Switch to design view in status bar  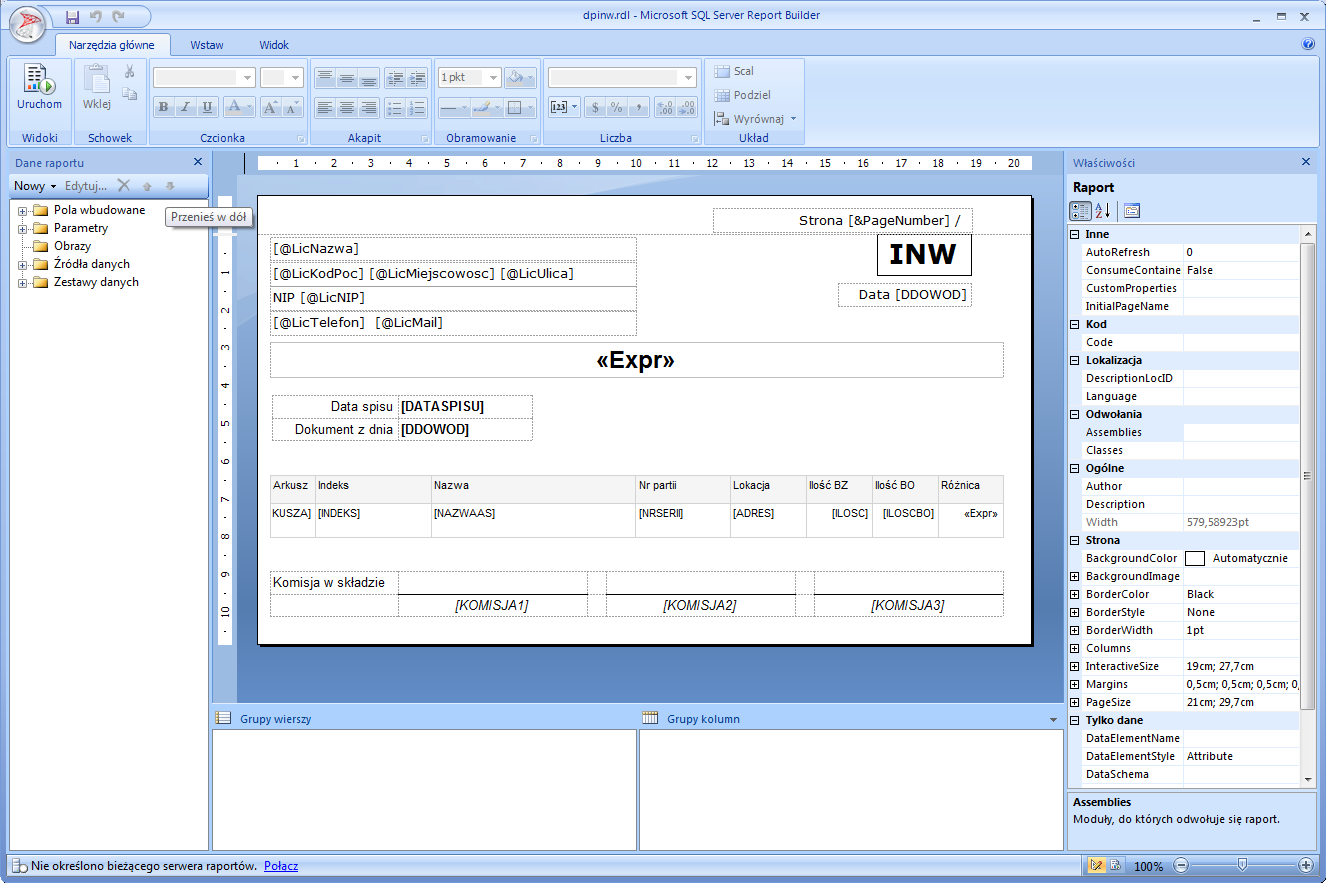[x=1096, y=865]
